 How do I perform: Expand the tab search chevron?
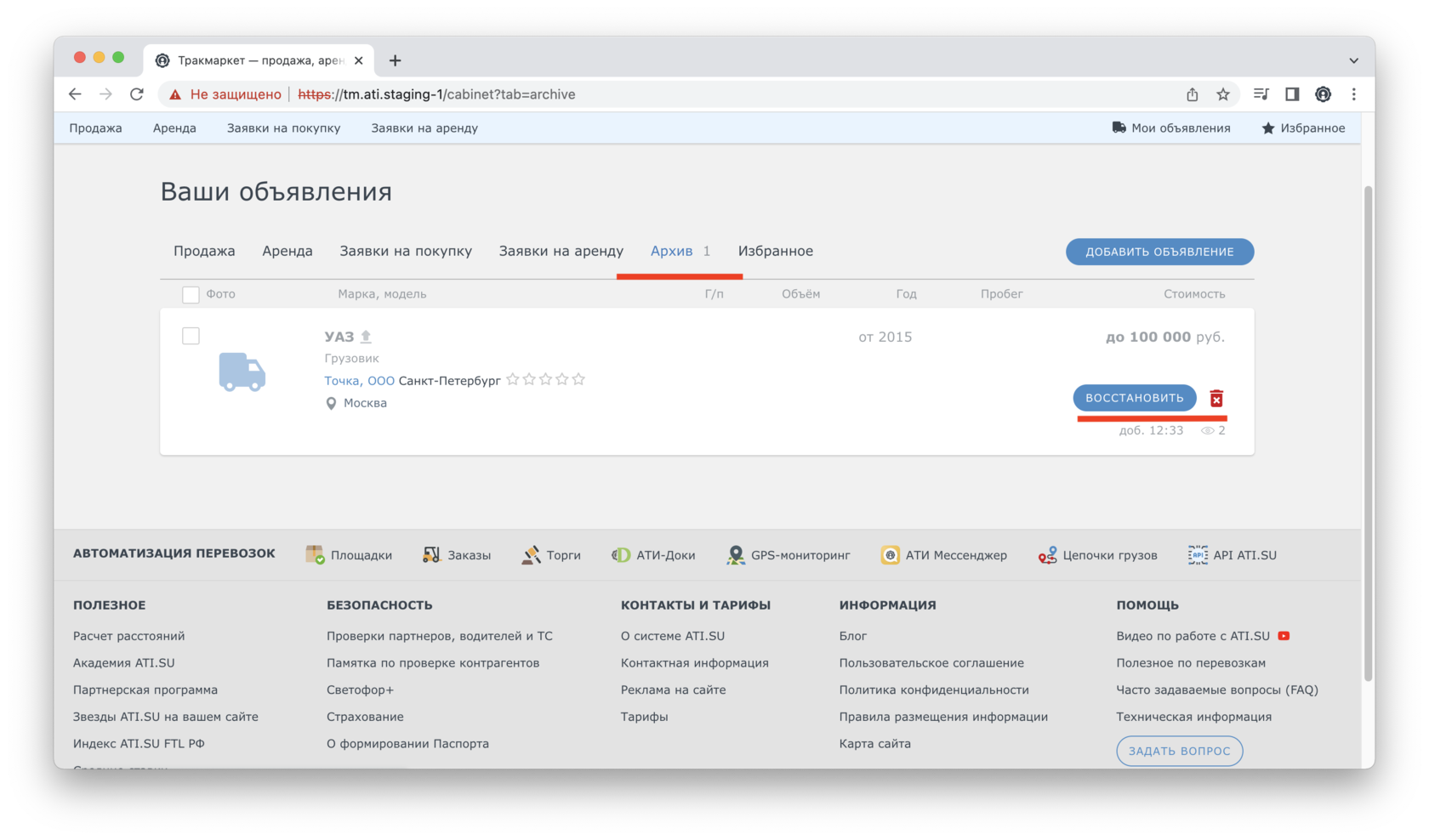tap(1353, 60)
